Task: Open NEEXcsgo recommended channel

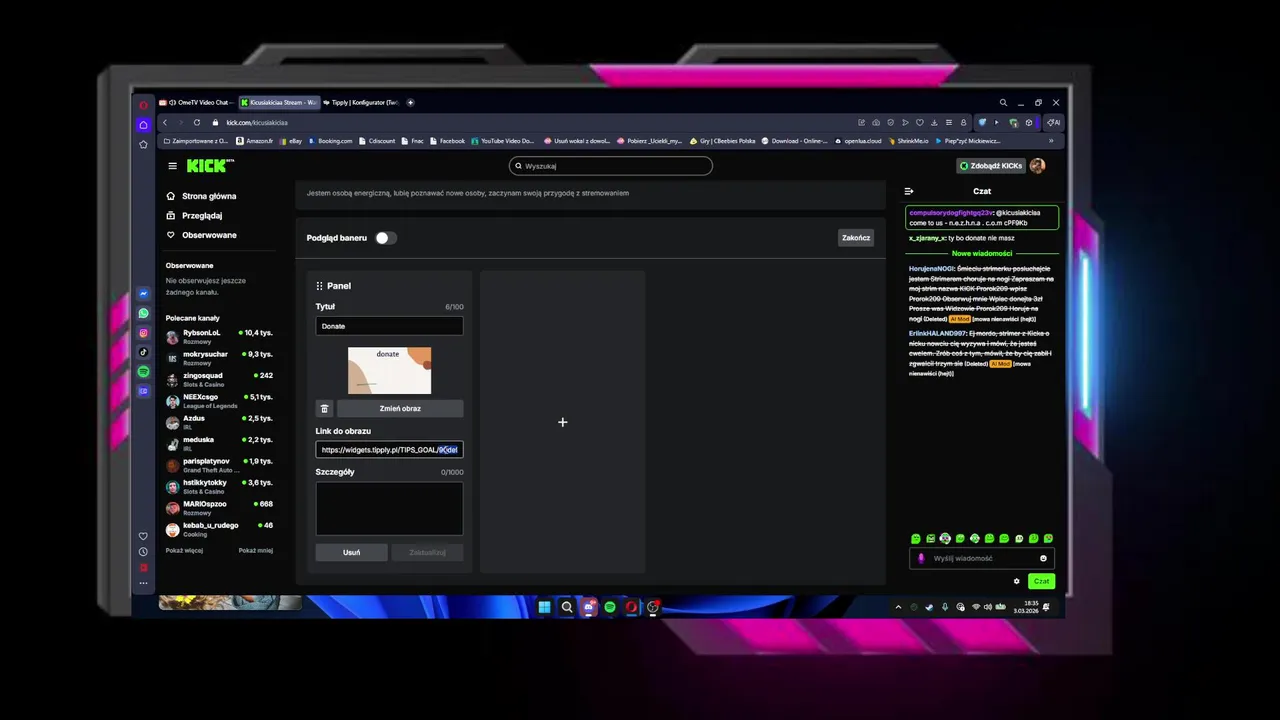Action: [x=220, y=400]
